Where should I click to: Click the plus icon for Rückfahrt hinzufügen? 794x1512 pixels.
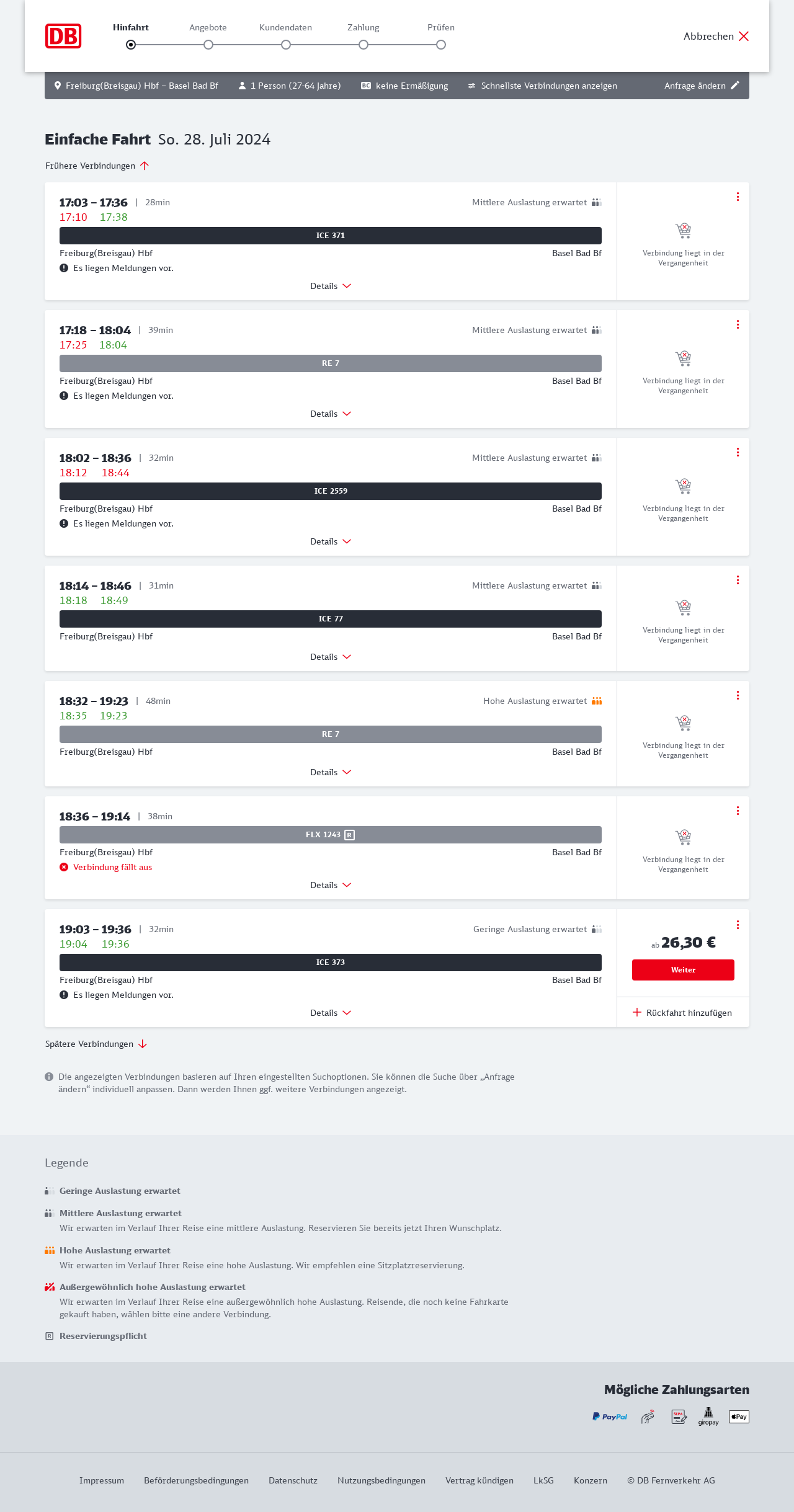coord(637,1013)
